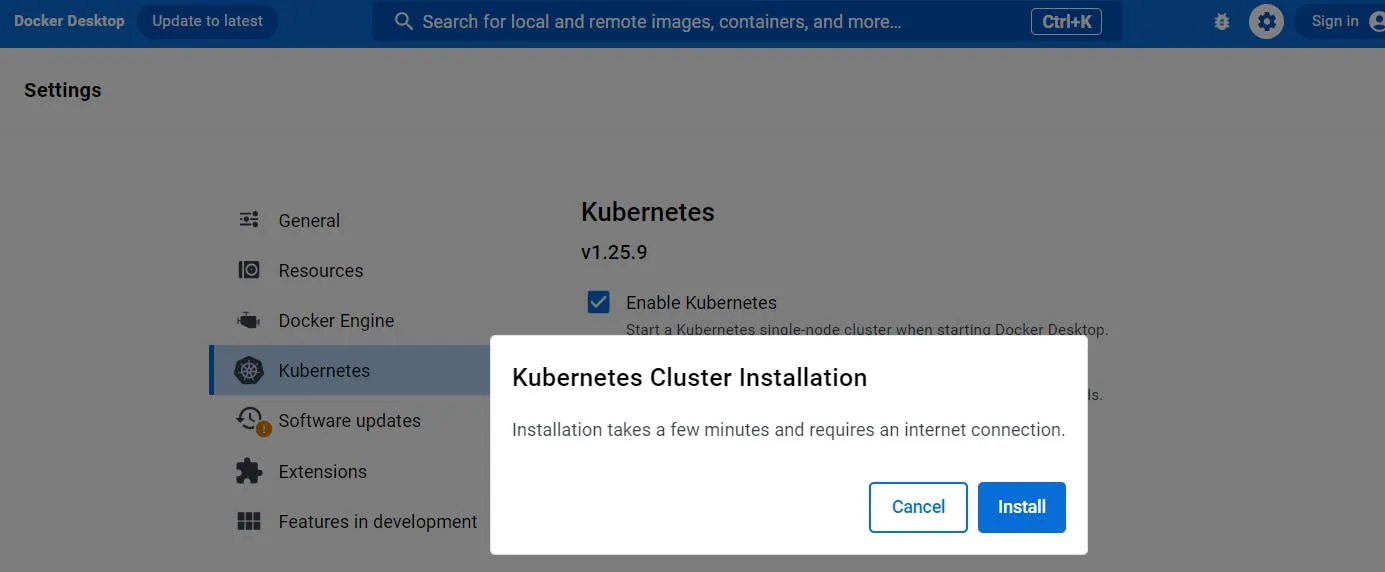Click the Enable Kubernetes label text

(x=701, y=302)
